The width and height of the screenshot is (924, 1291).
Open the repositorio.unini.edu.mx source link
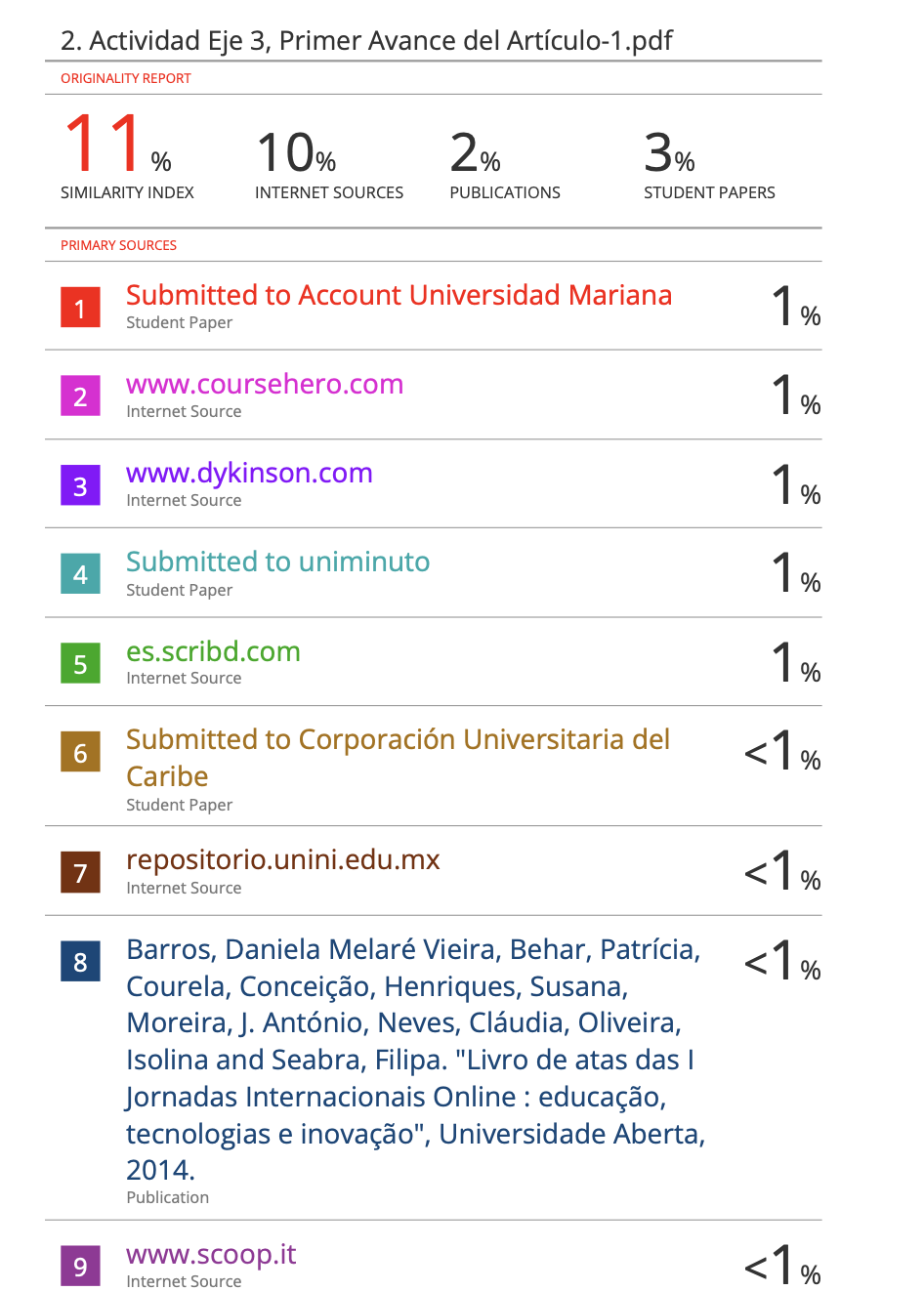click(282, 859)
